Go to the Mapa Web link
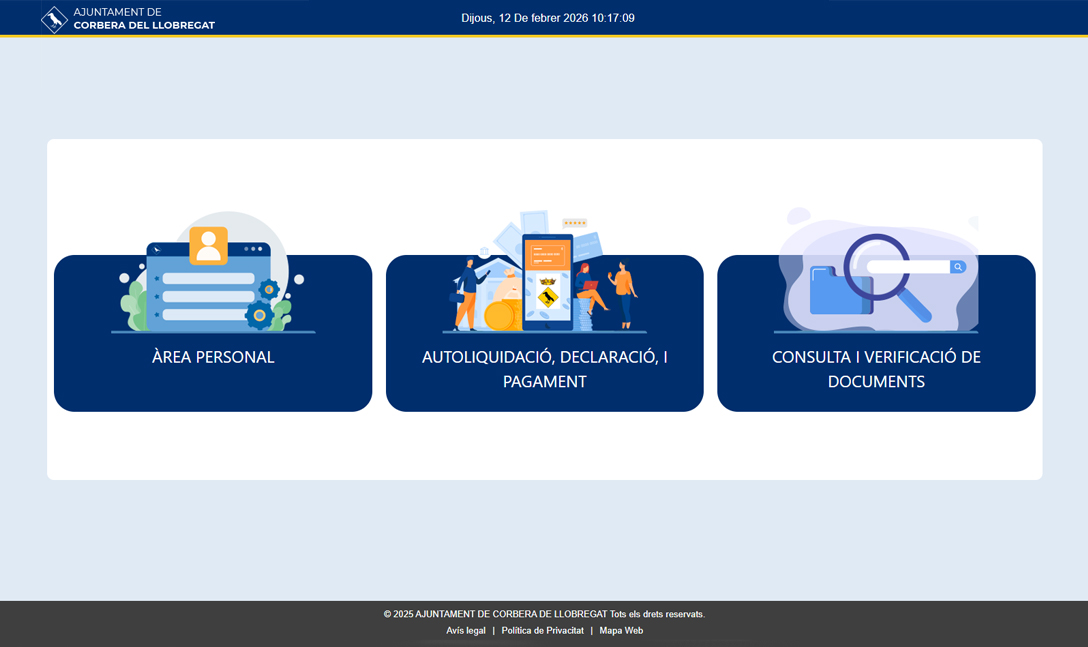 621,631
